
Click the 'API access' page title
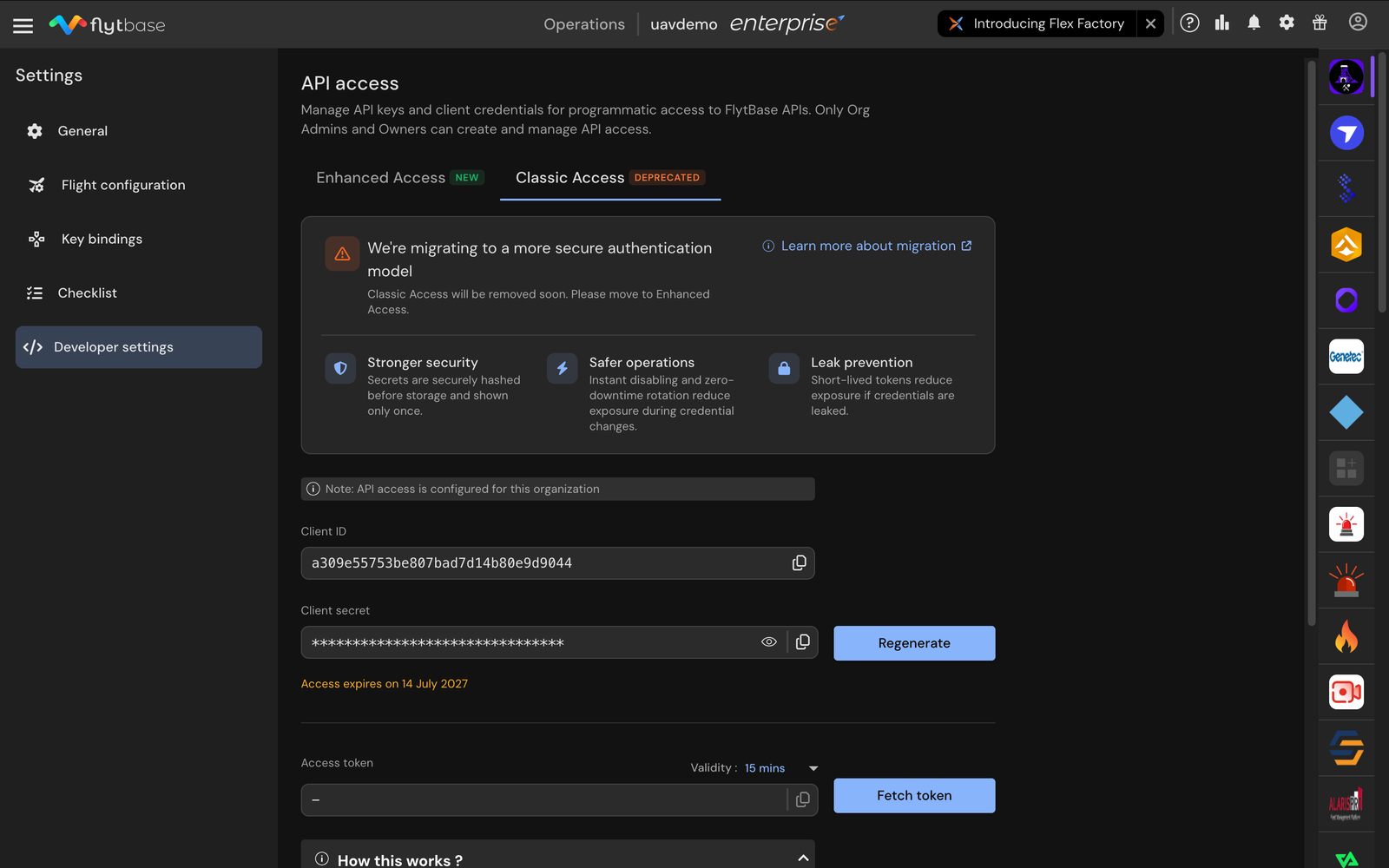tap(350, 83)
